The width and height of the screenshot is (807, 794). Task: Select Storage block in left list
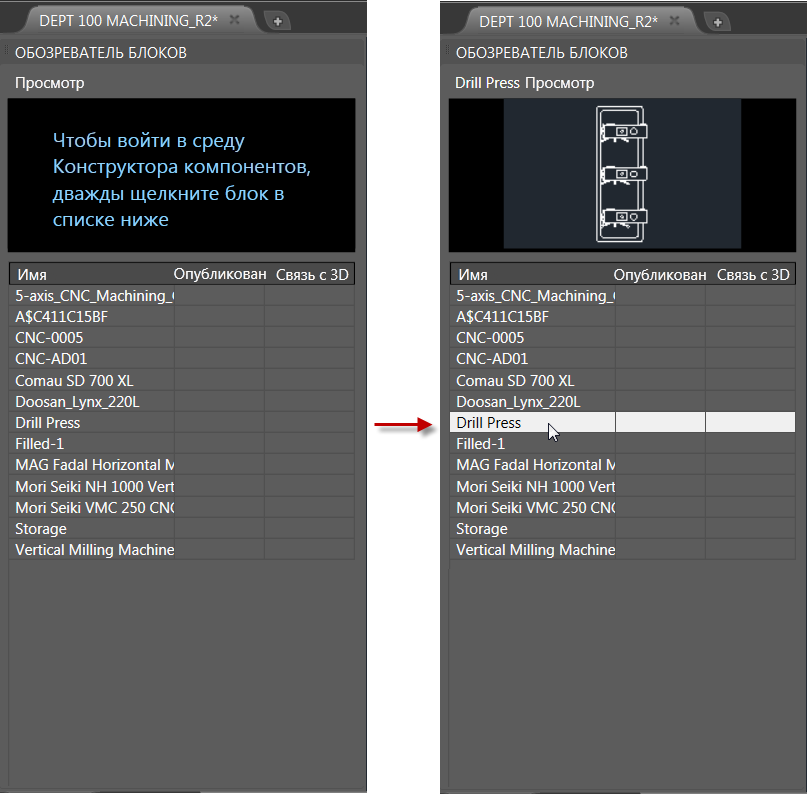(x=182, y=529)
